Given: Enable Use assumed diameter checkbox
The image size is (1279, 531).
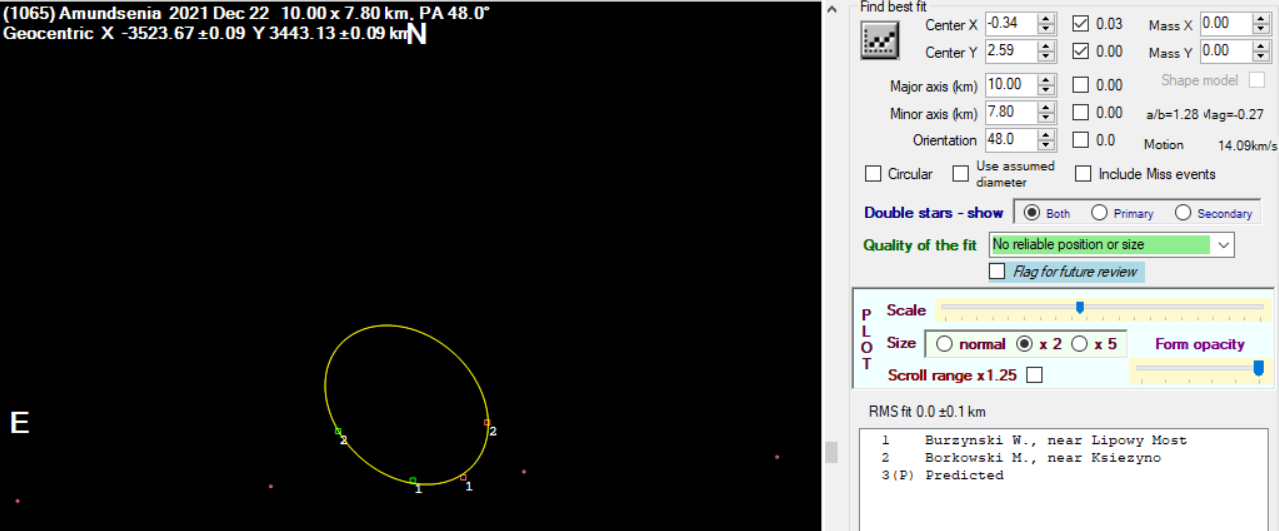Looking at the screenshot, I should coord(960,174).
